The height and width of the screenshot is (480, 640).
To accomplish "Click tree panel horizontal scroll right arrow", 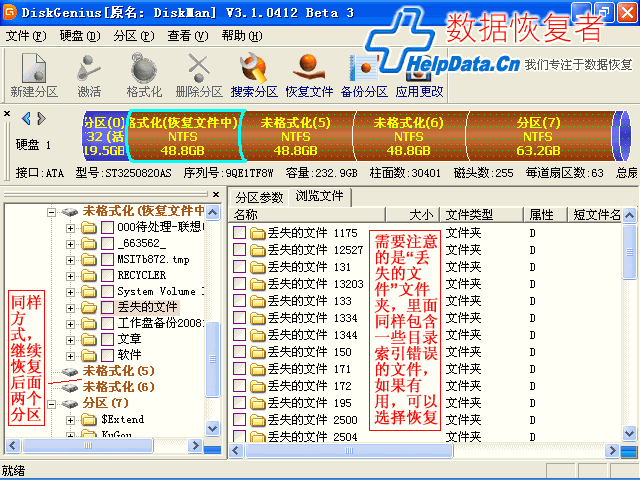I will click(x=195, y=445).
